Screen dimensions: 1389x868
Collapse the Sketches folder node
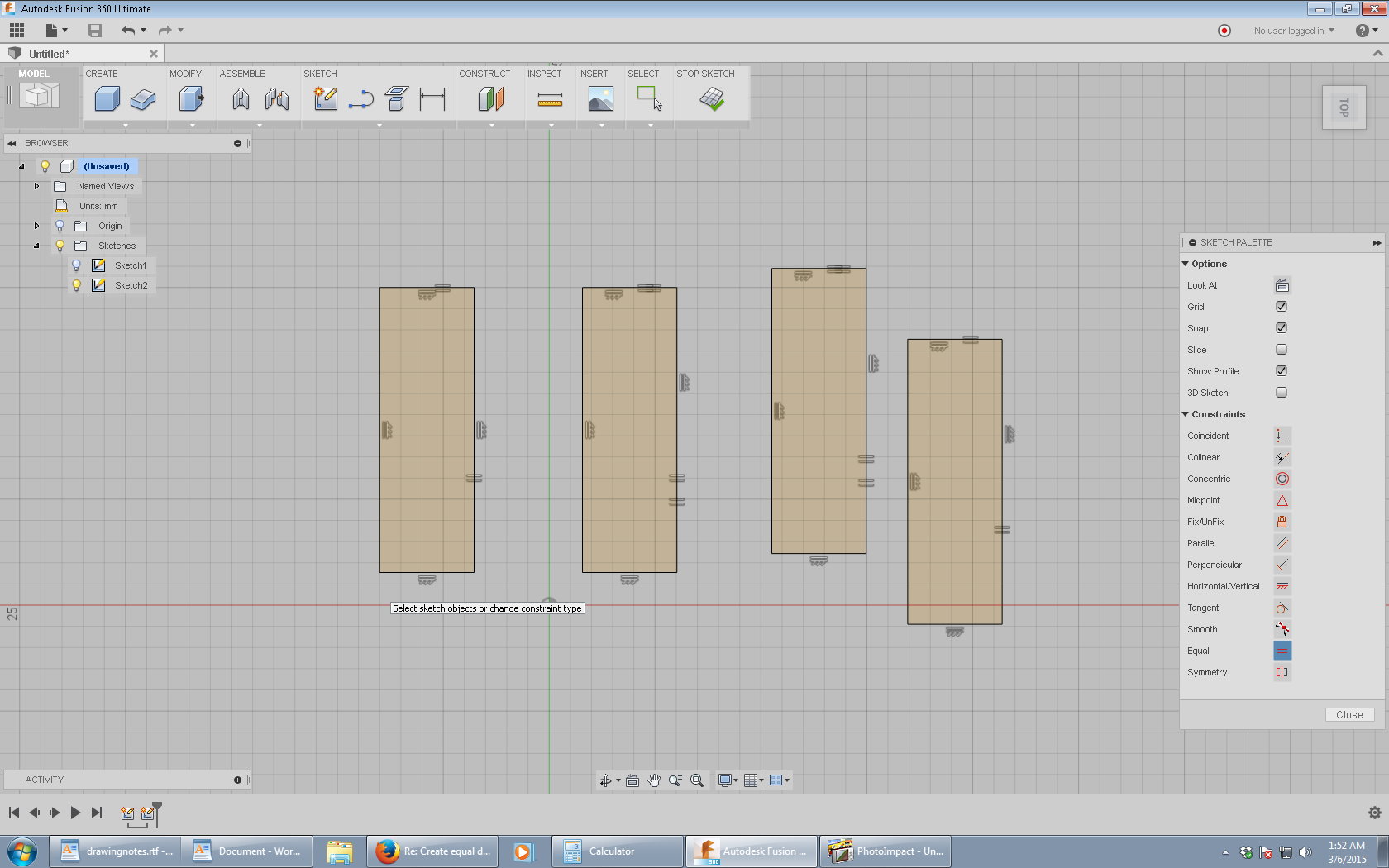tap(36, 246)
